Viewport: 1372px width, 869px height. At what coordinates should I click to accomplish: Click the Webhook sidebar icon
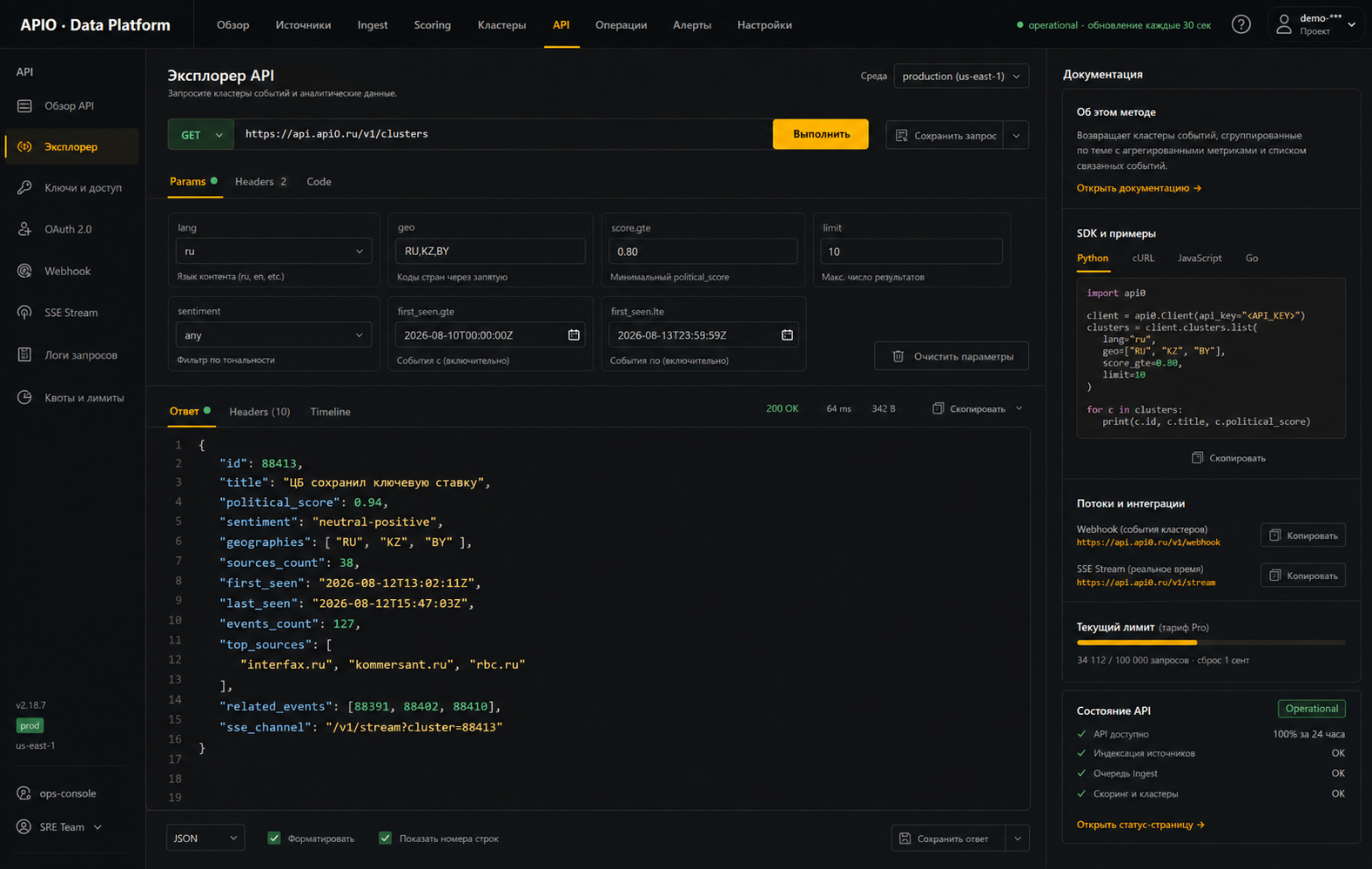click(x=24, y=272)
